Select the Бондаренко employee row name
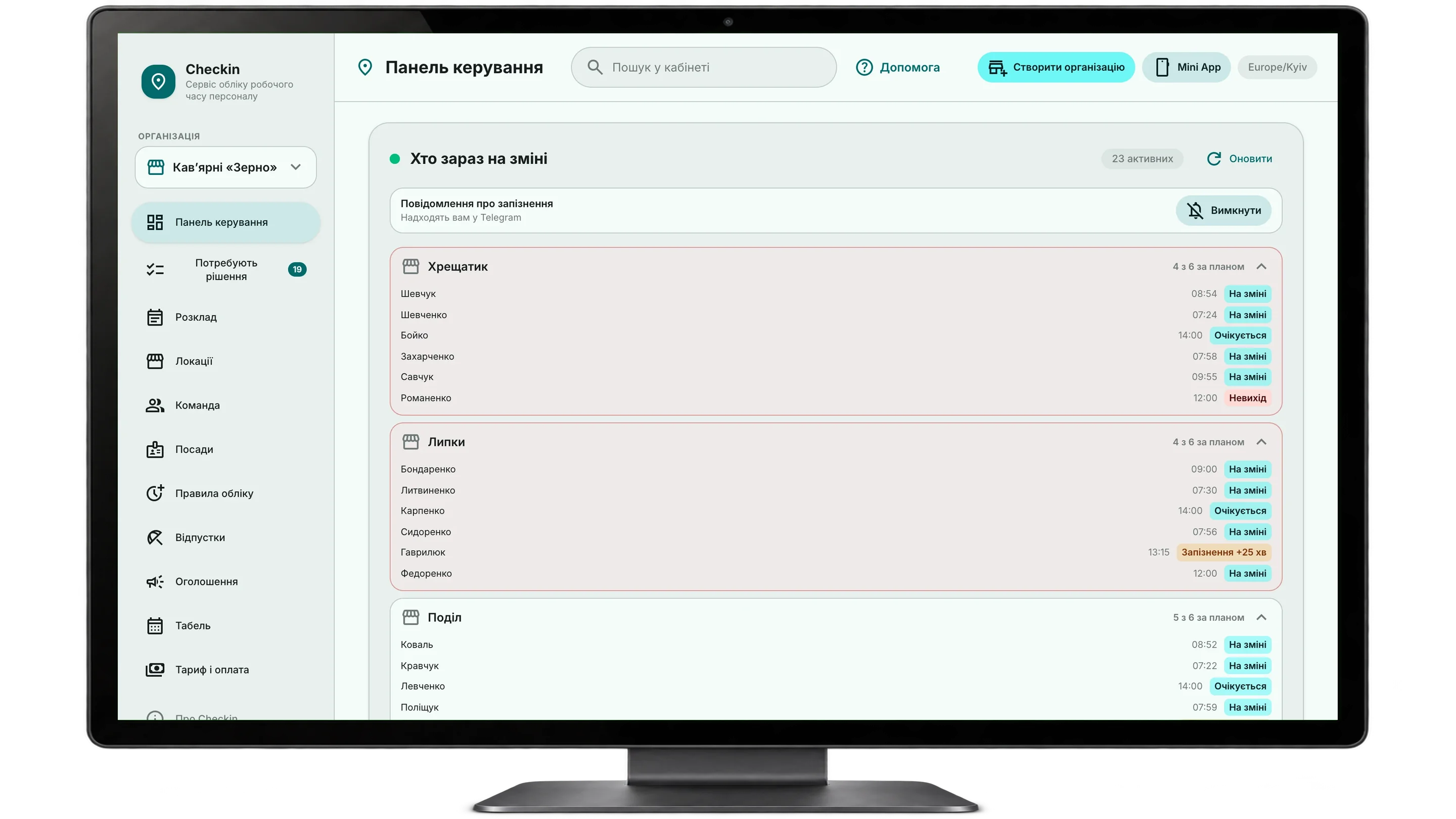Image resolution: width=1456 pixels, height=819 pixels. (428, 469)
